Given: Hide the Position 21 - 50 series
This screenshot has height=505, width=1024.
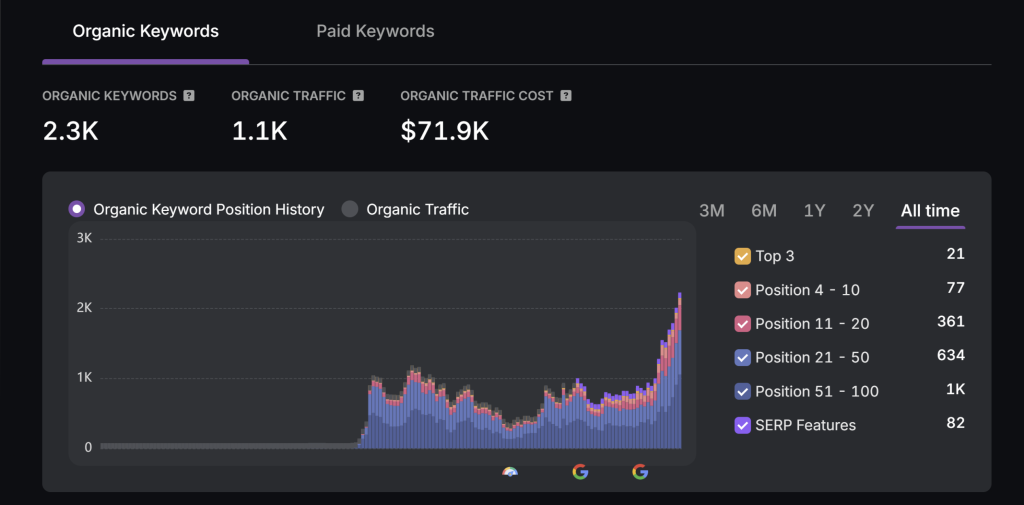Looking at the screenshot, I should 742,357.
